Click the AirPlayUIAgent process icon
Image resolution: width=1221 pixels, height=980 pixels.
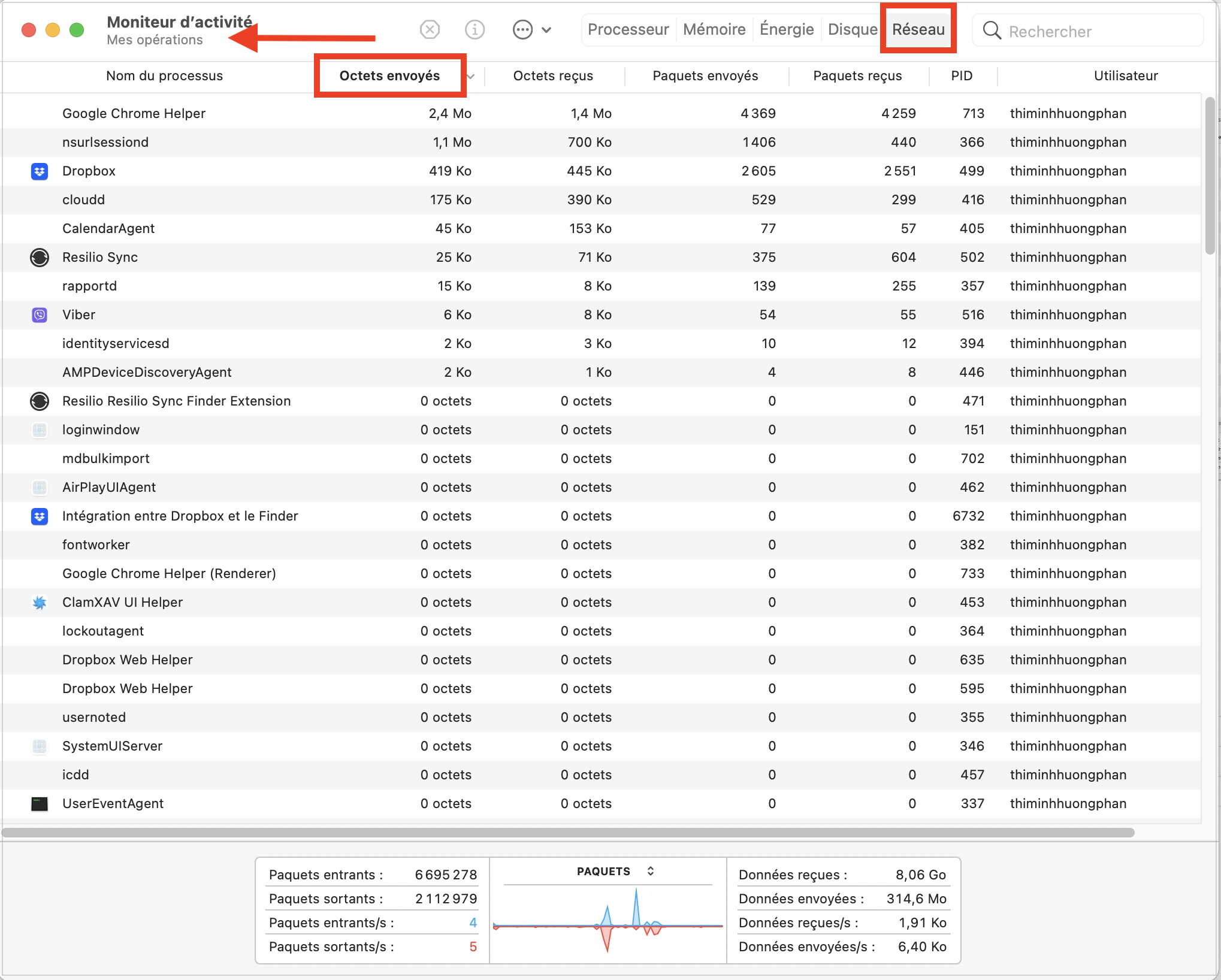[x=40, y=488]
